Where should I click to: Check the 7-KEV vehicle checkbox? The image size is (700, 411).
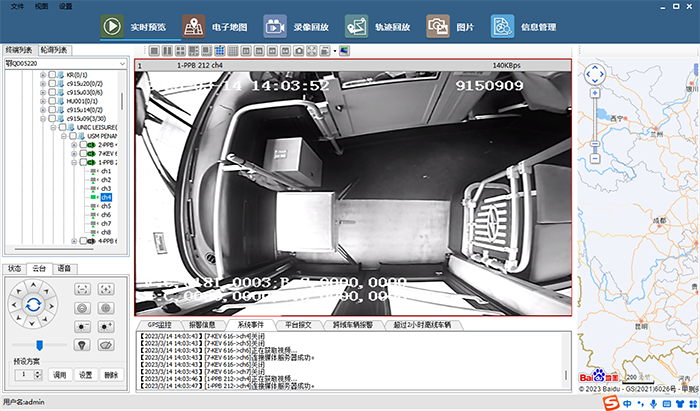point(83,154)
